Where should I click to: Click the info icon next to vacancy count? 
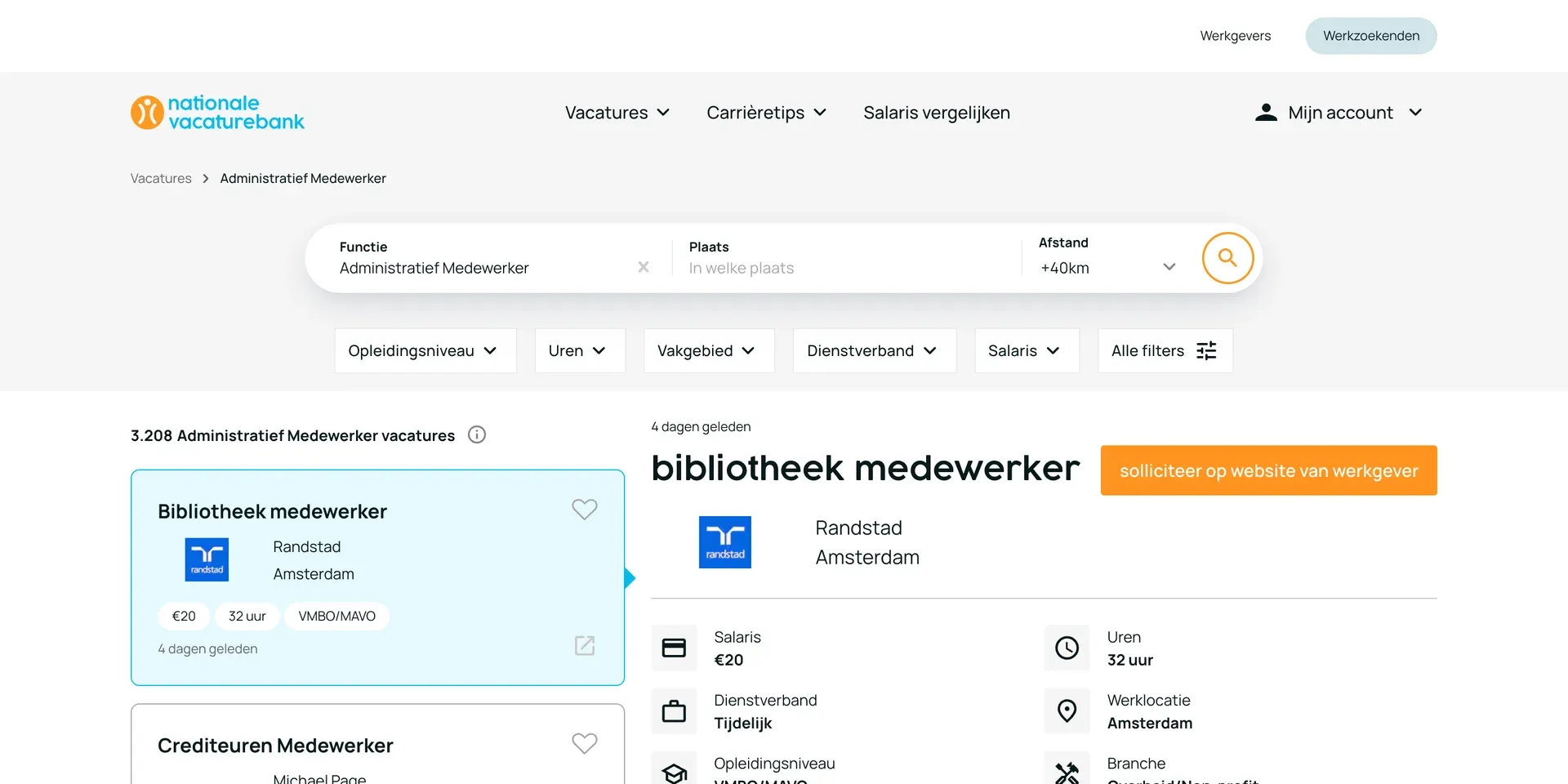coord(477,435)
